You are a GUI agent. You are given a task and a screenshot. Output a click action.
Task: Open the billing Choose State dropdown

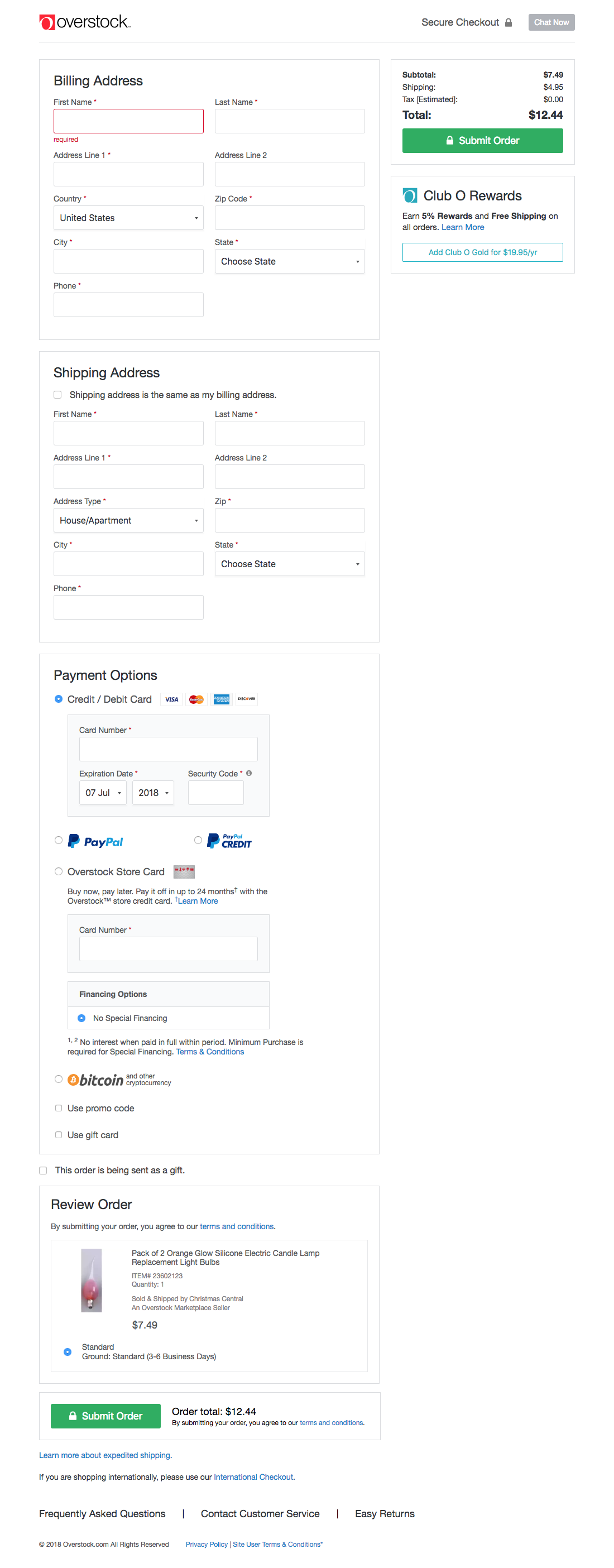coord(289,261)
